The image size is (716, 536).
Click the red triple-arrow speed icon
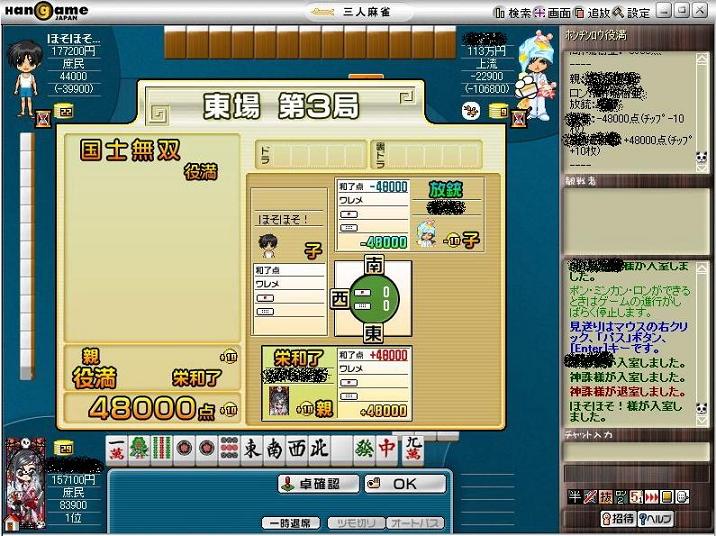pyautogui.click(x=651, y=497)
